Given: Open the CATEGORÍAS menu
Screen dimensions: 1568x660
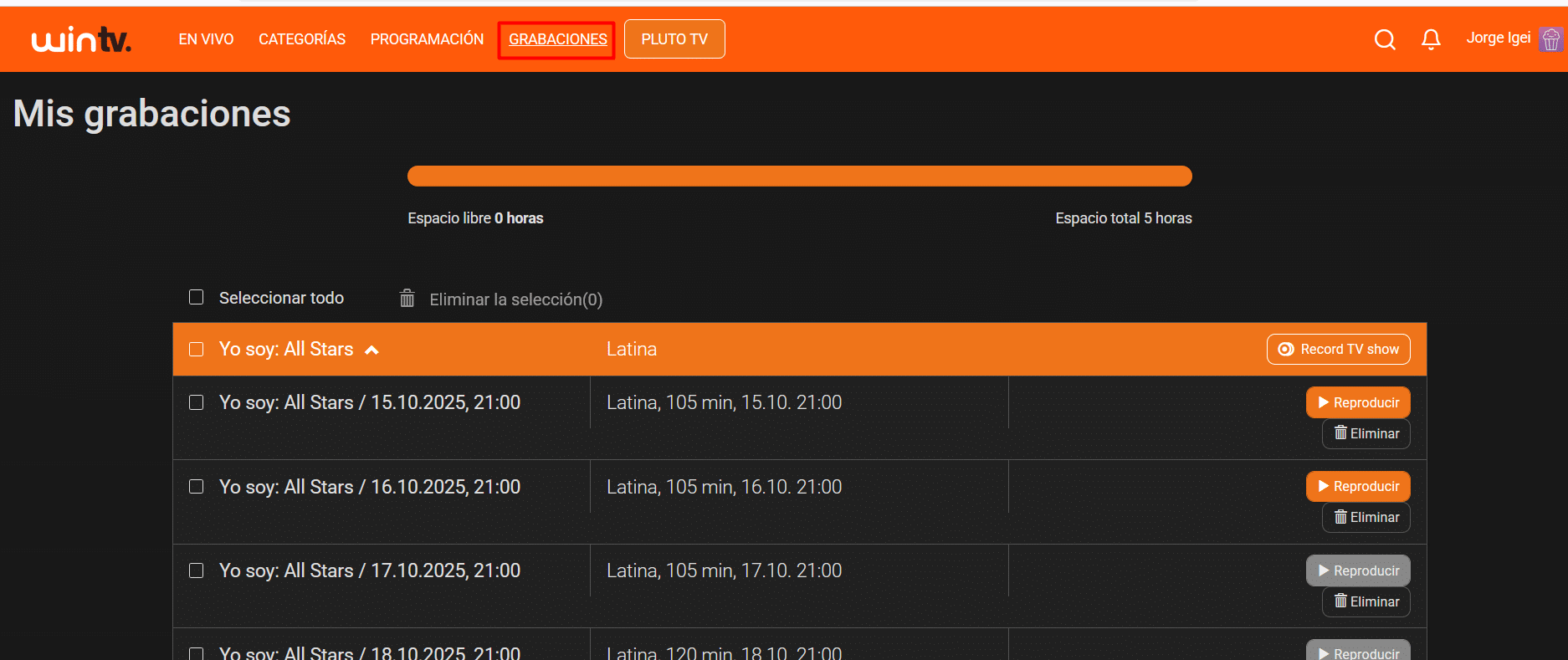Looking at the screenshot, I should coord(301,39).
